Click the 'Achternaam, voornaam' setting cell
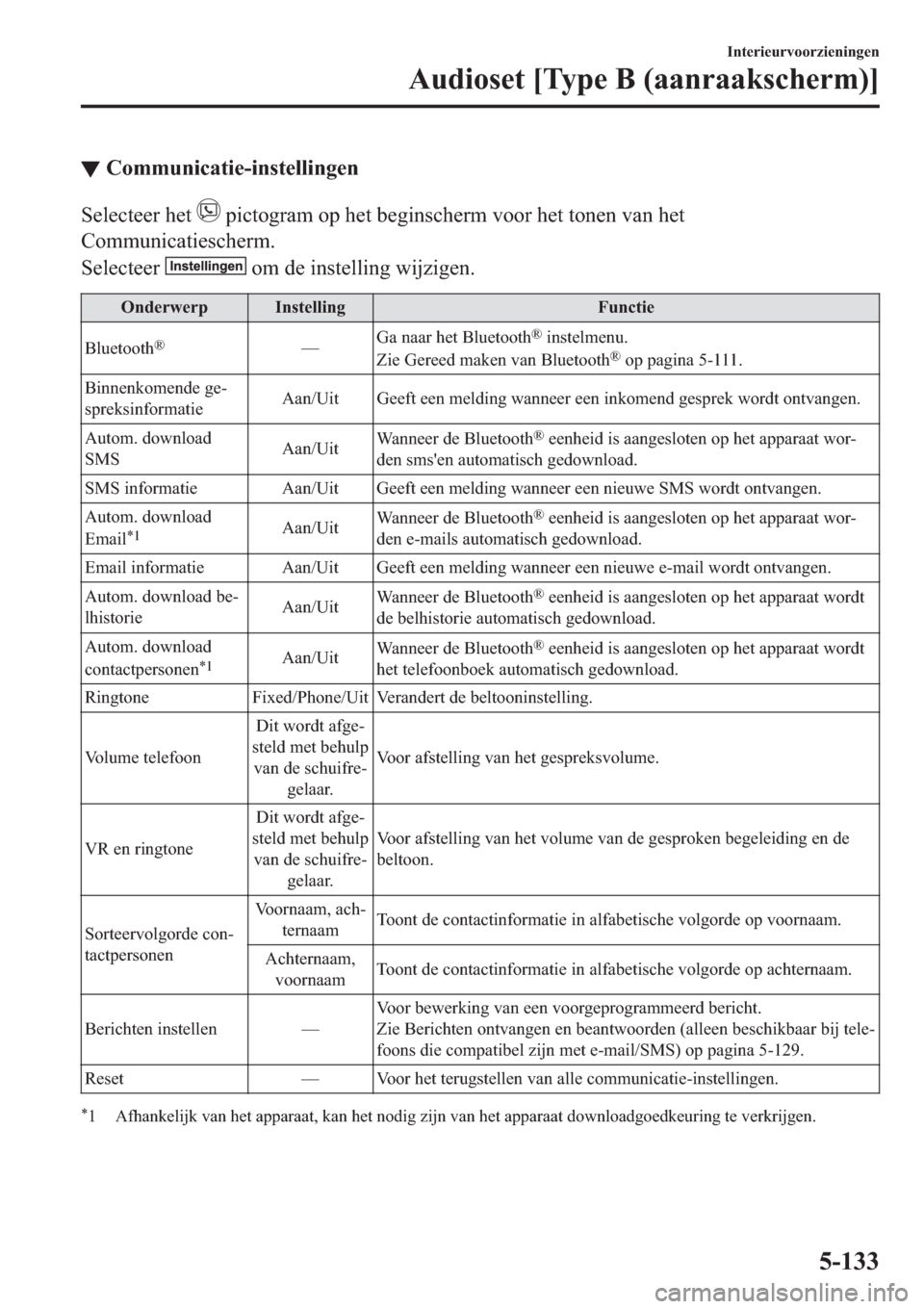Screen dimensions: 924x1309 [x=310, y=969]
